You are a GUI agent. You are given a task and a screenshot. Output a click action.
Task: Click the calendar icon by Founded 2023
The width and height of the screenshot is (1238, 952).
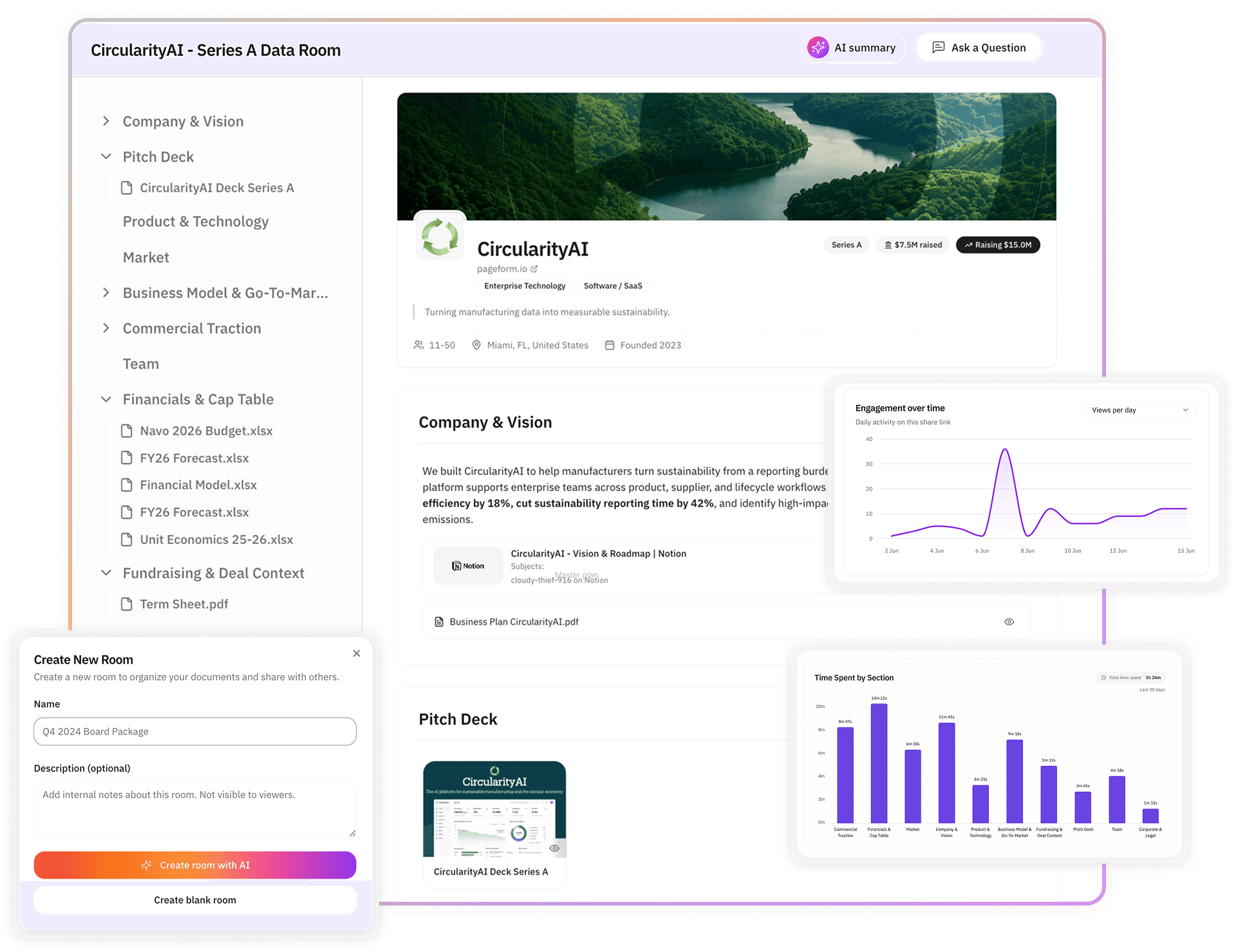click(x=610, y=345)
